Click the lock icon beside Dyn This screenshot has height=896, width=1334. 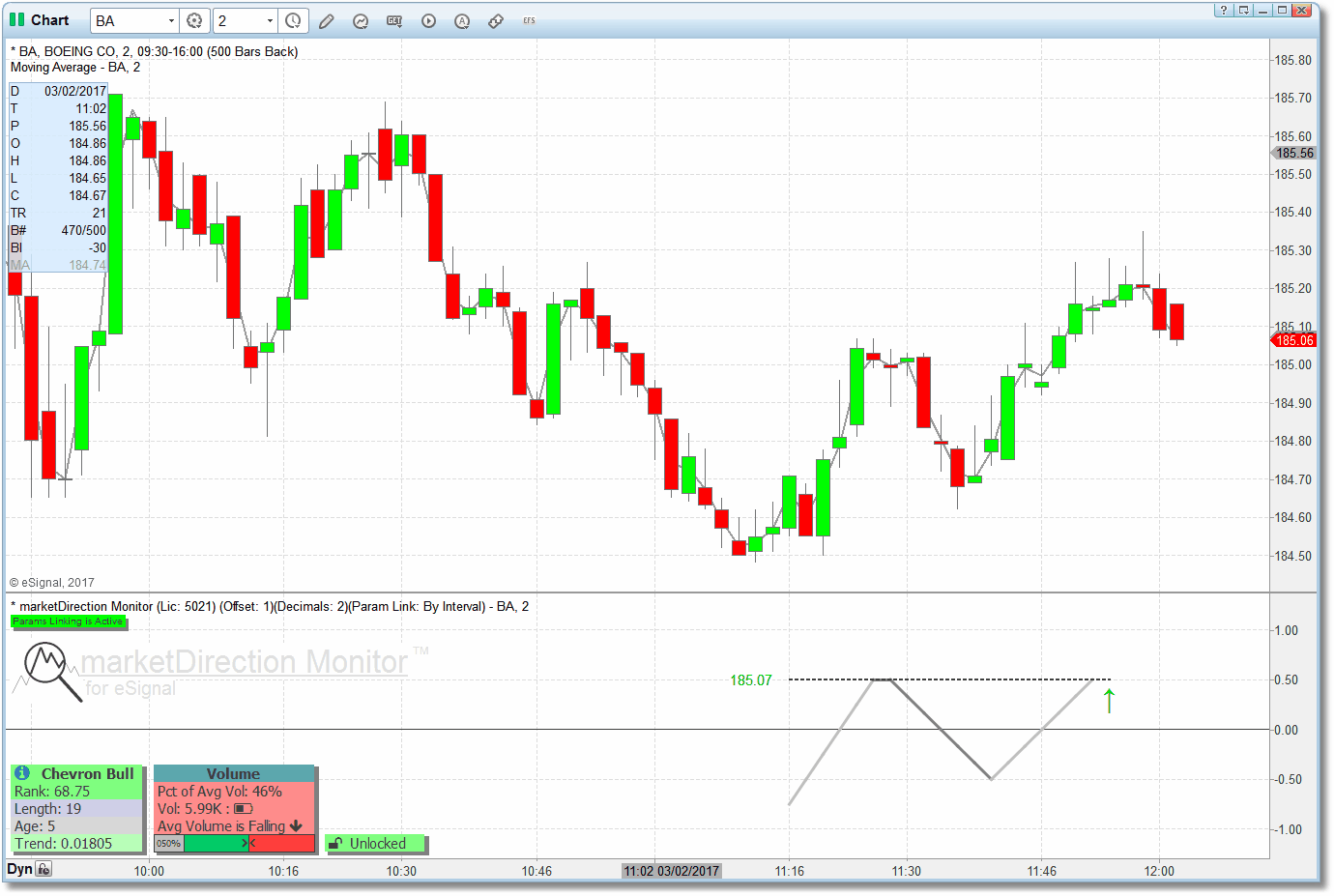point(44,869)
